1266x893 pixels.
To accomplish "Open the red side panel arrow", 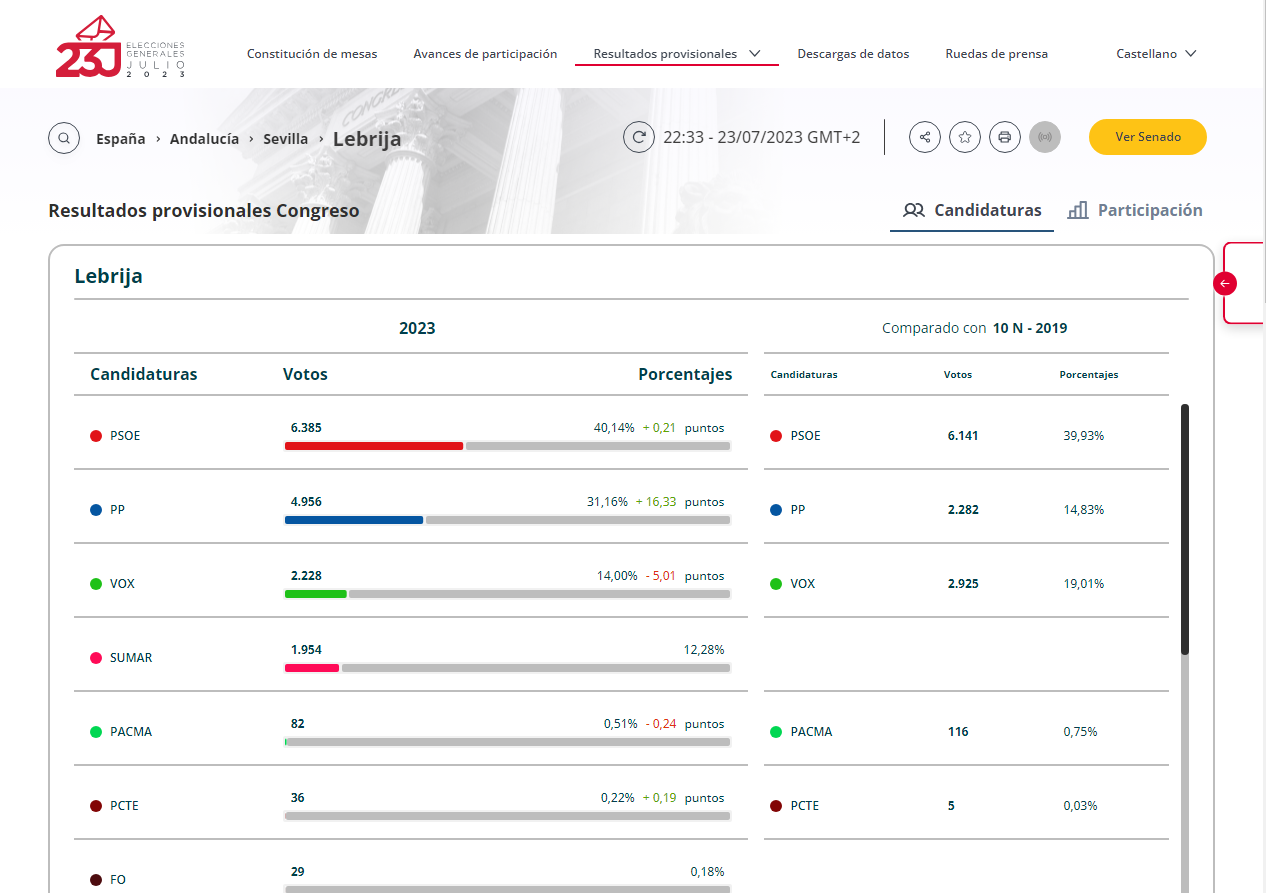I will 1225,283.
